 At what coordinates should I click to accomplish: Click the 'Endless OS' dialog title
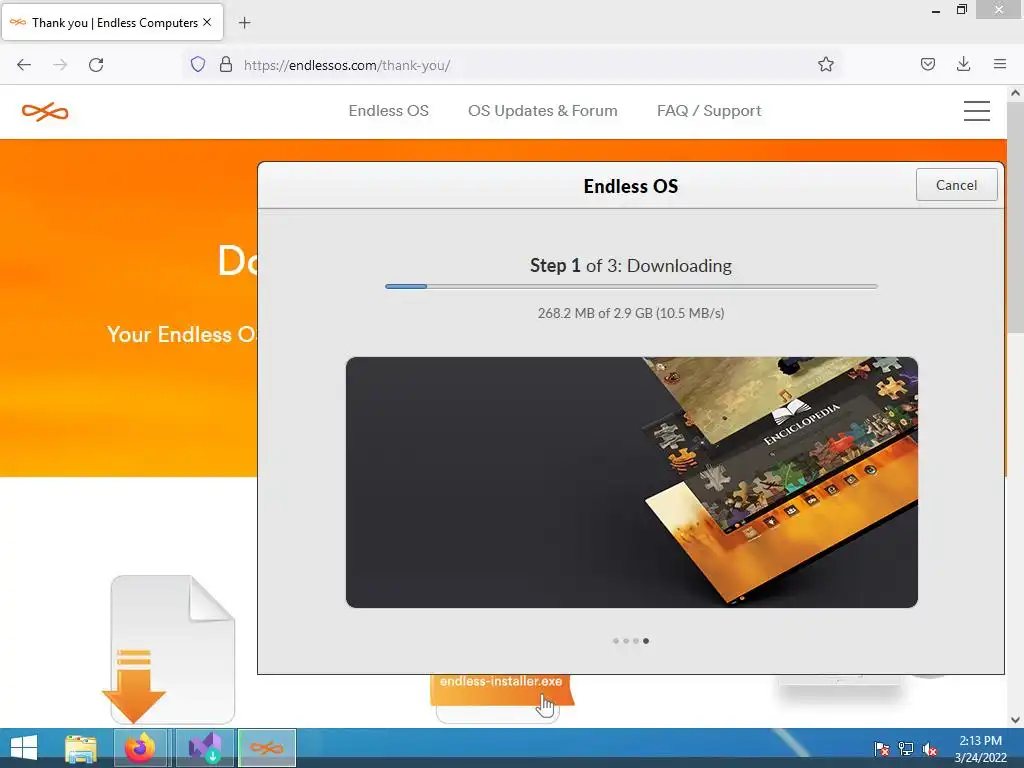point(631,186)
